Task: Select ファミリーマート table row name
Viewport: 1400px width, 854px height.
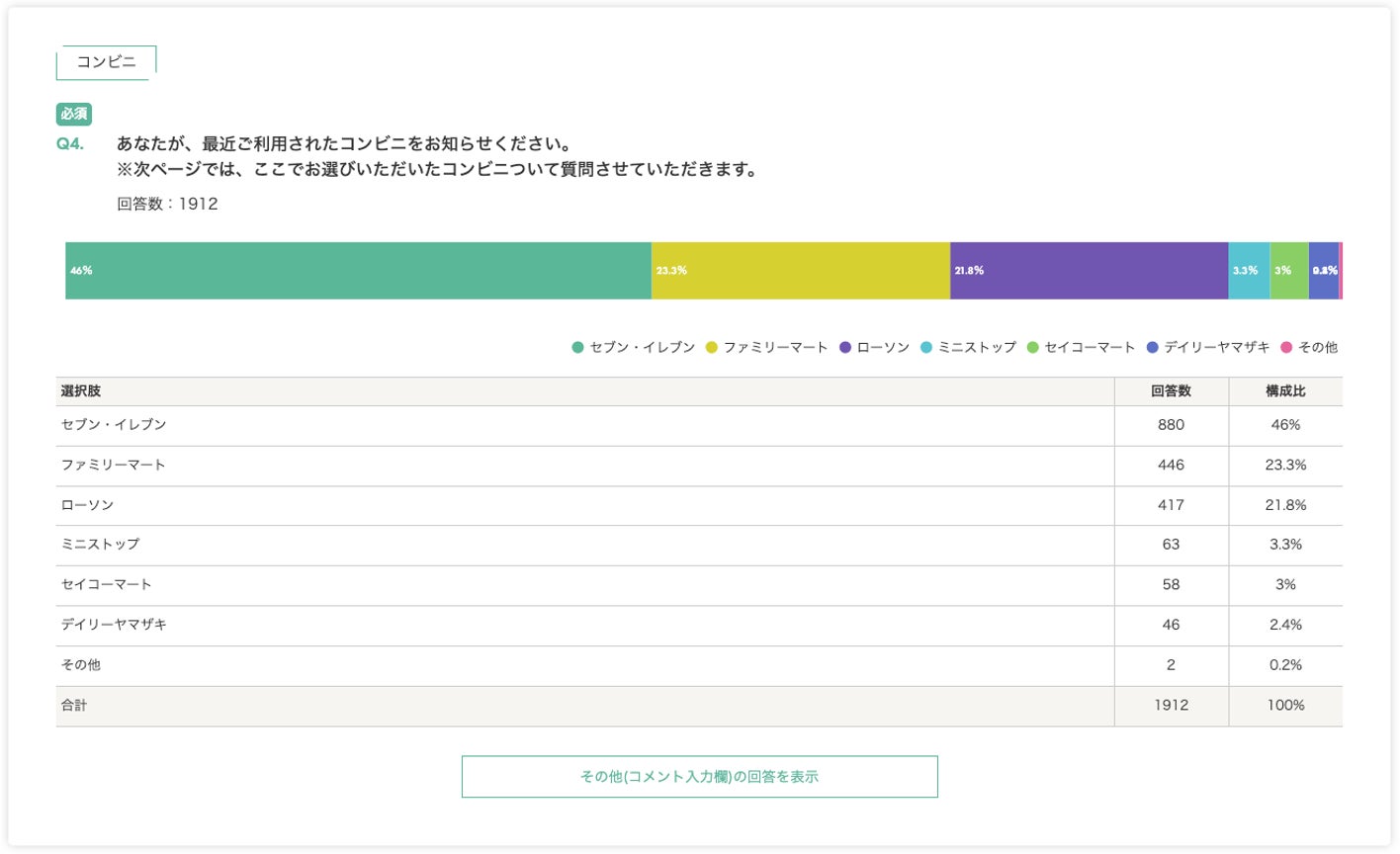Action: click(x=114, y=465)
